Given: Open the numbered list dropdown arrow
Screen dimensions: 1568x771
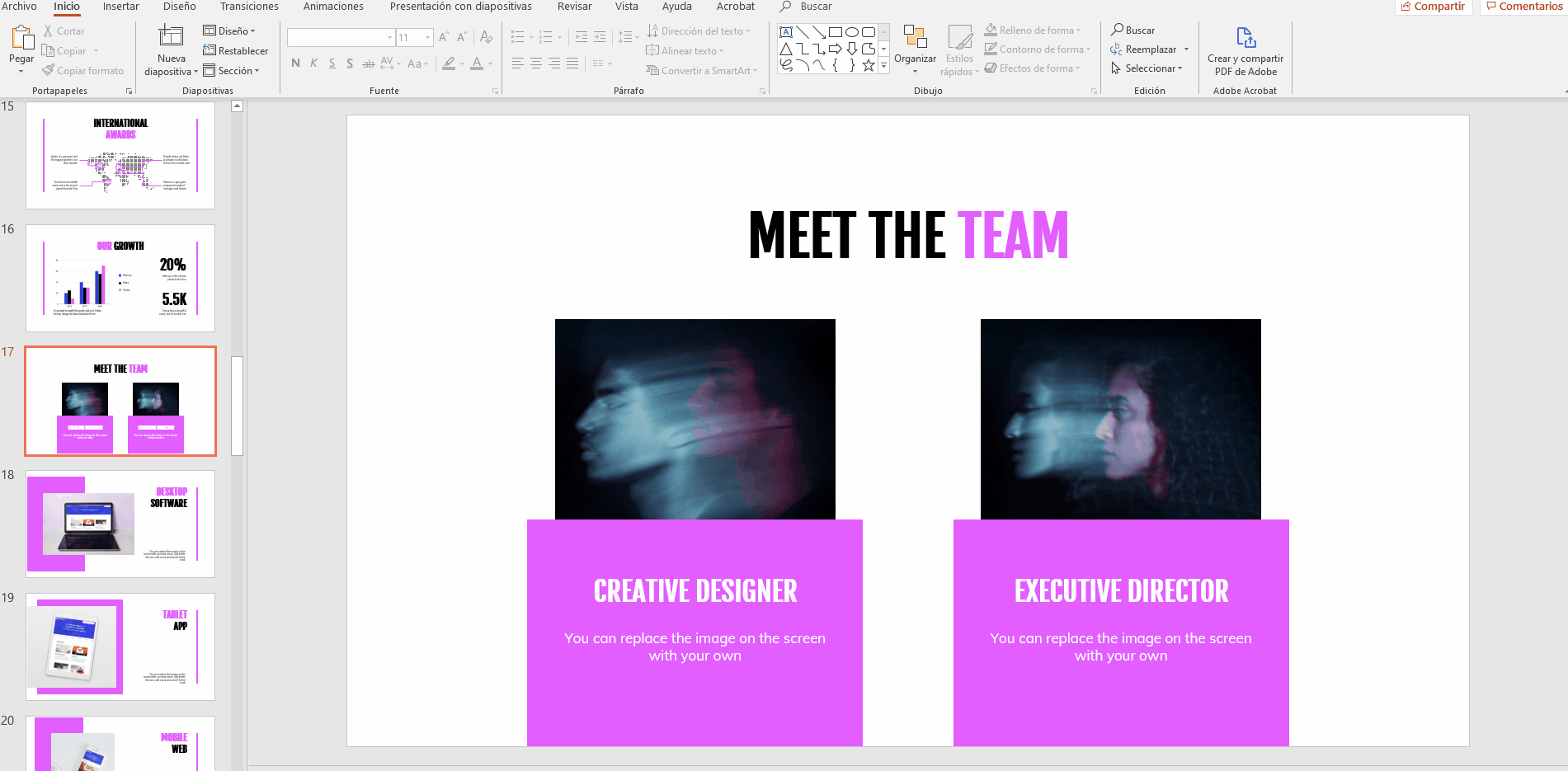Looking at the screenshot, I should click(559, 37).
